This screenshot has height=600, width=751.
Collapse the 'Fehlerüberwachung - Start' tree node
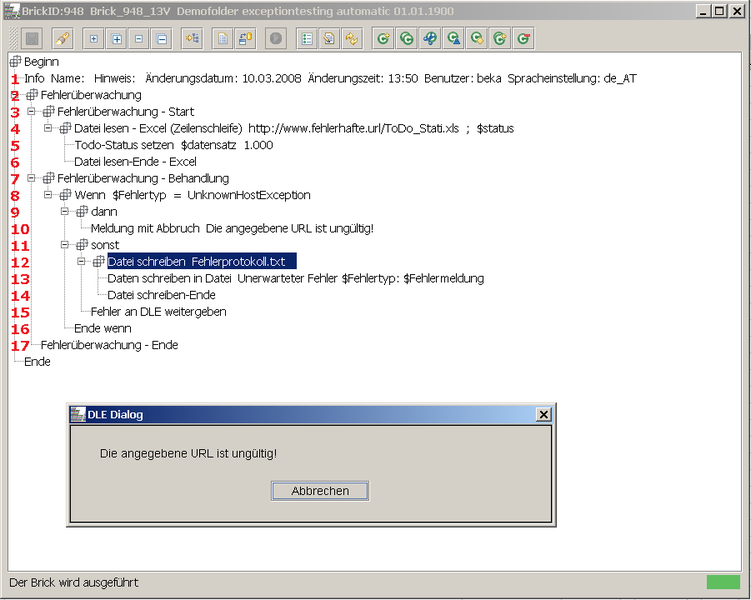coord(32,111)
